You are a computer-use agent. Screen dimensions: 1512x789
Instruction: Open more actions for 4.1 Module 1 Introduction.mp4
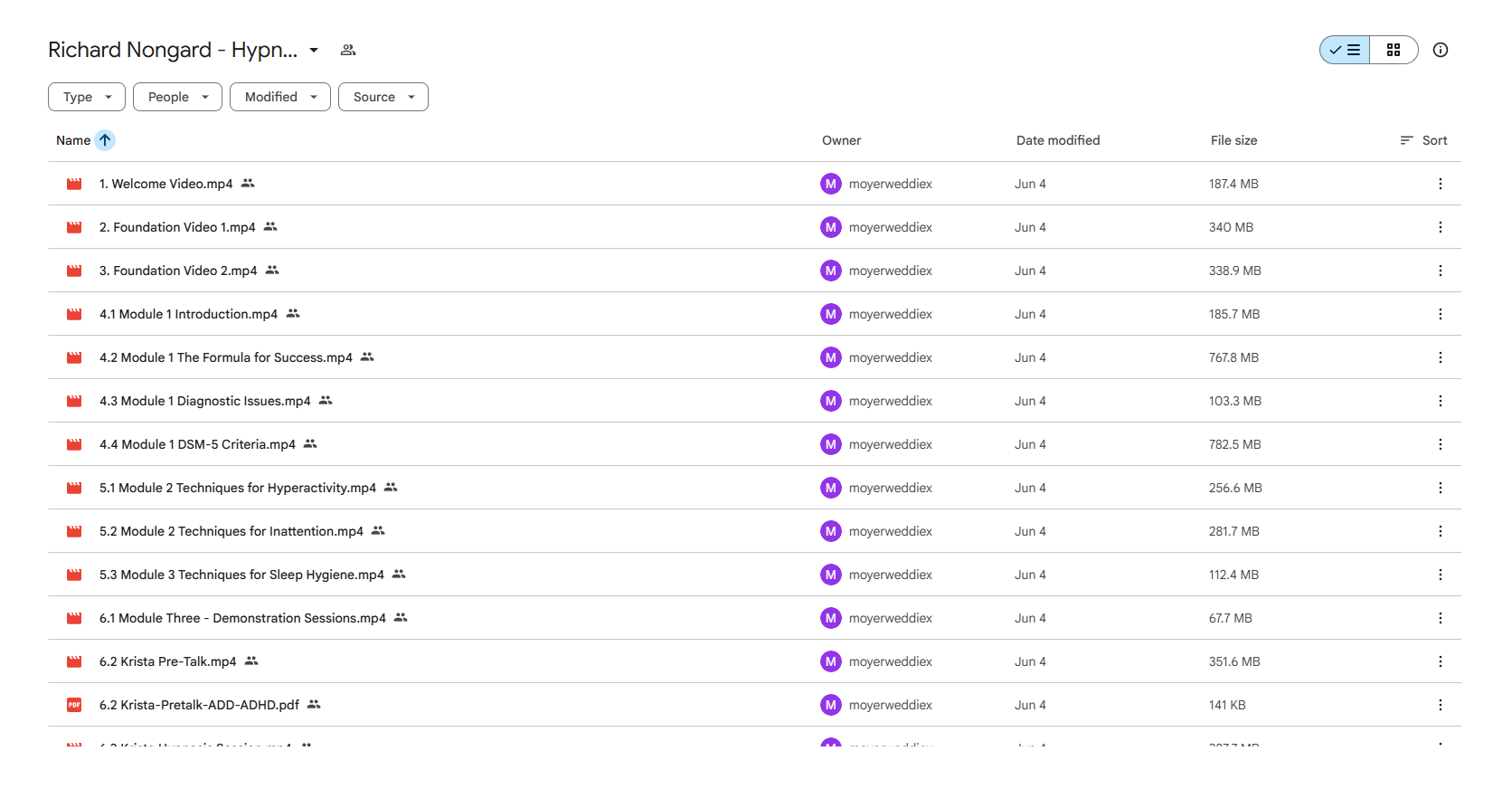pyautogui.click(x=1441, y=314)
